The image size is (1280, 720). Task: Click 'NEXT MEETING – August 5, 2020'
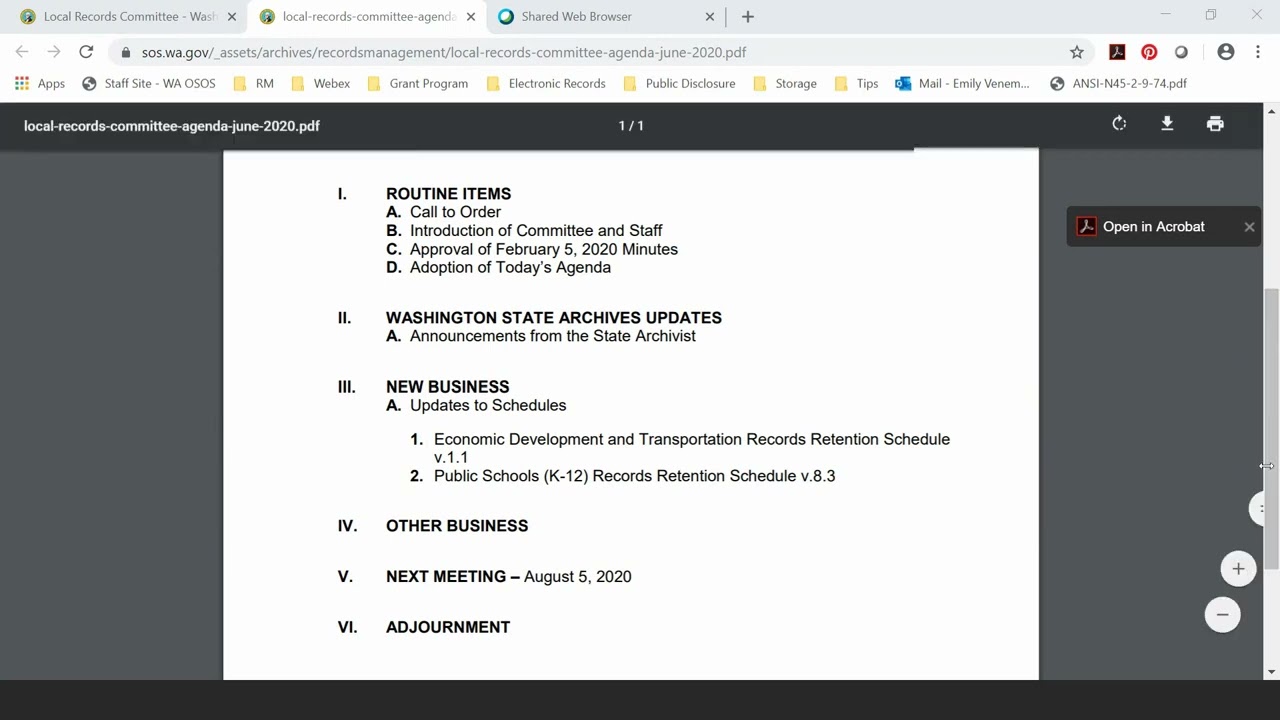click(x=509, y=577)
